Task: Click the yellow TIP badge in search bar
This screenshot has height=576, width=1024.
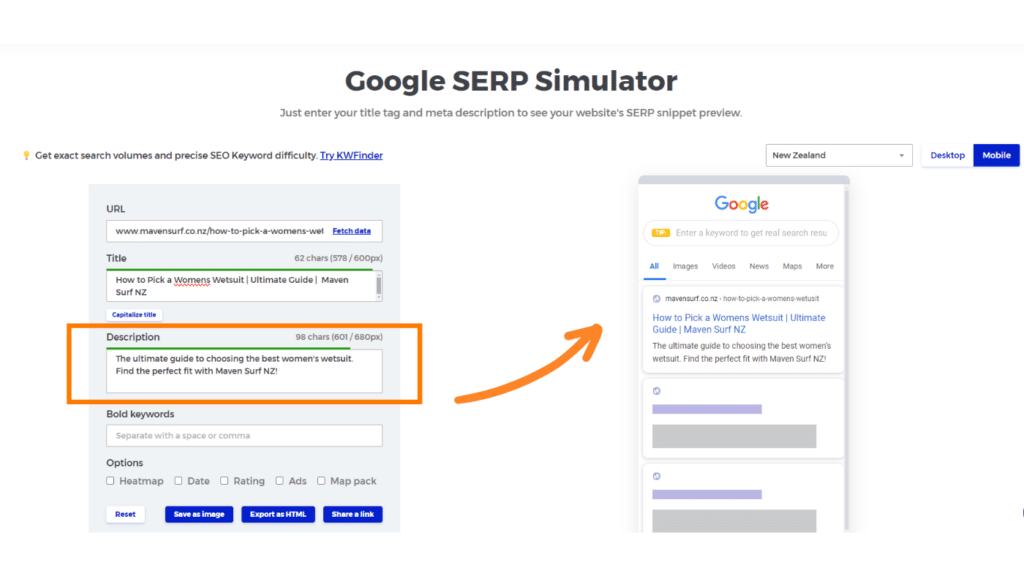Action: coord(661,232)
